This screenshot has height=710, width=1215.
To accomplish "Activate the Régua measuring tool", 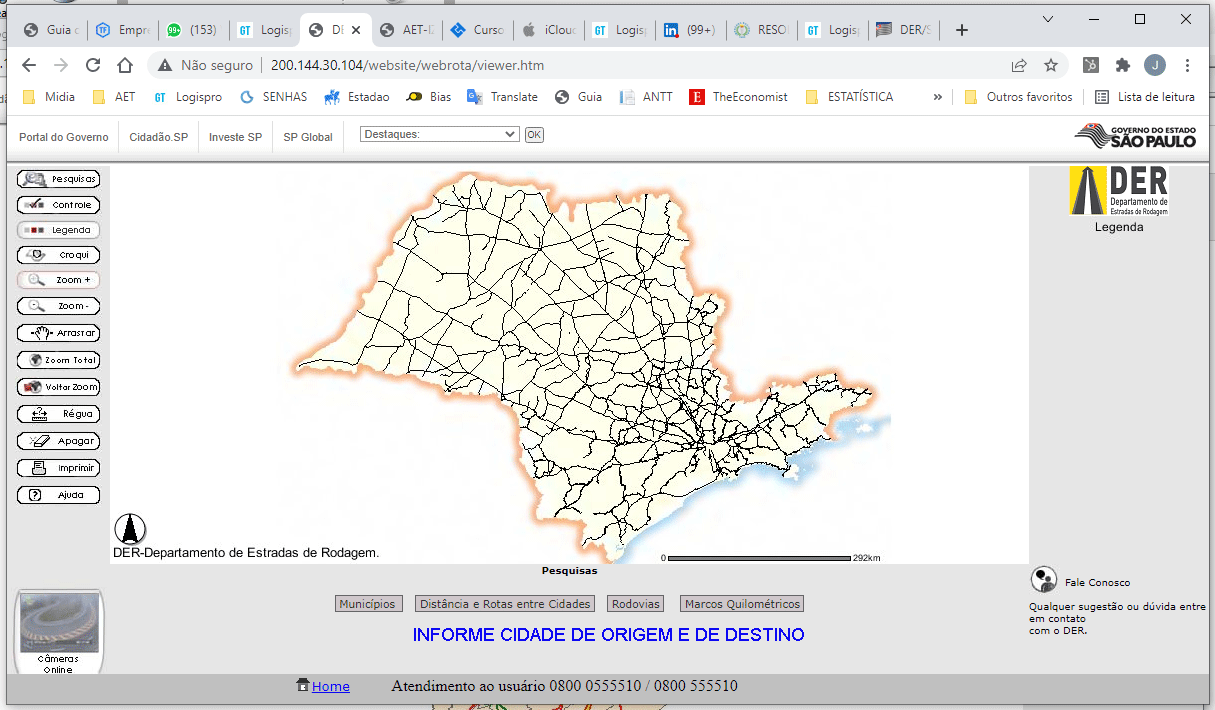I will (58, 413).
